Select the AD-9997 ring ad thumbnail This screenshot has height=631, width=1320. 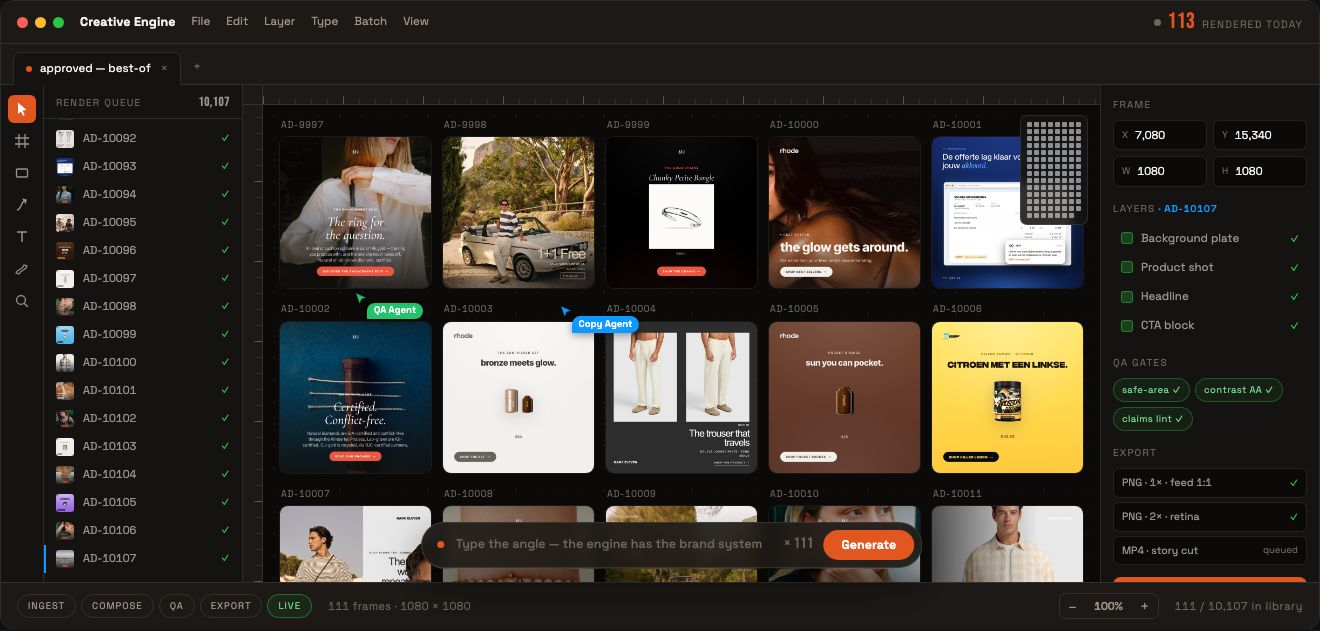tap(355, 212)
